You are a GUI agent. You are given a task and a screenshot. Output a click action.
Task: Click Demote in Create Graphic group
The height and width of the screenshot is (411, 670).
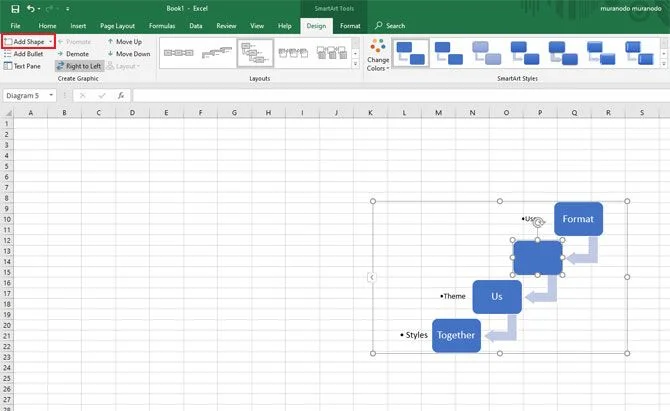(x=73, y=54)
